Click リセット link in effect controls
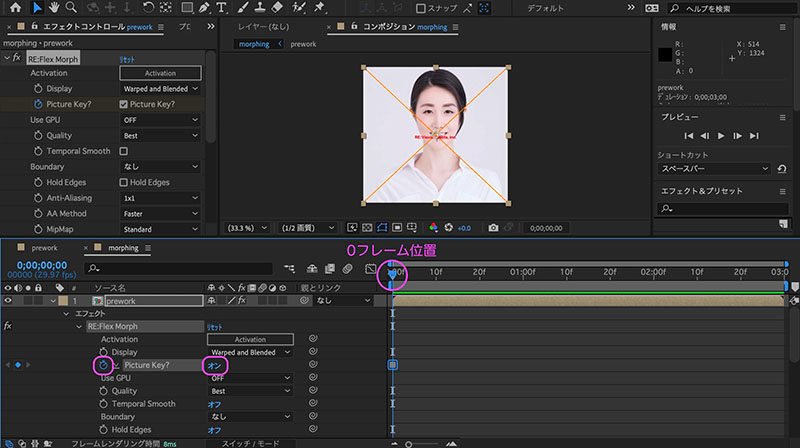 [127, 60]
